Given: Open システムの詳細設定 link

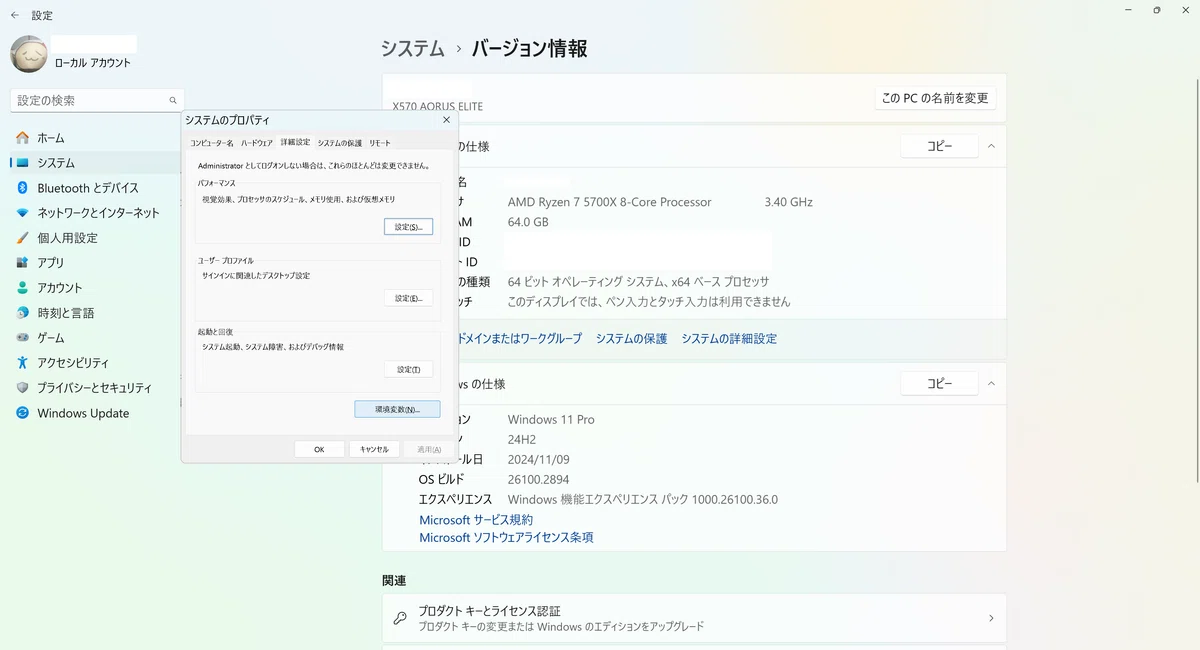Looking at the screenshot, I should click(729, 339).
